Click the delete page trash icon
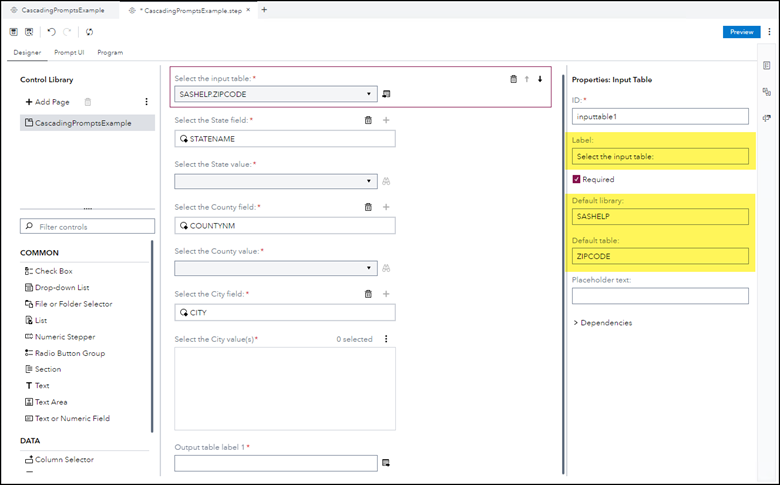The height and width of the screenshot is (485, 780). (x=88, y=102)
